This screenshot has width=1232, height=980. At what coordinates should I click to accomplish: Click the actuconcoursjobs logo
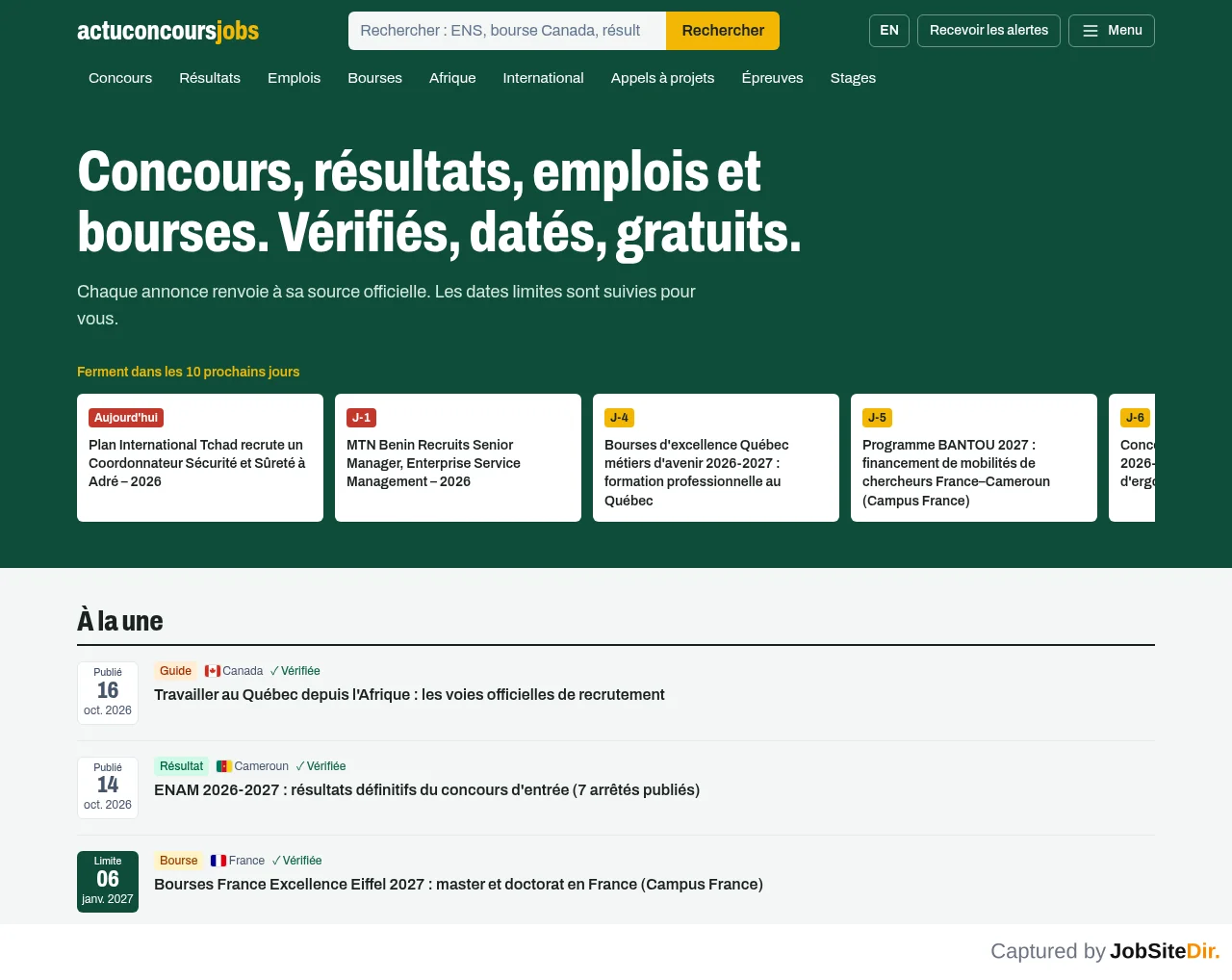pyautogui.click(x=168, y=31)
